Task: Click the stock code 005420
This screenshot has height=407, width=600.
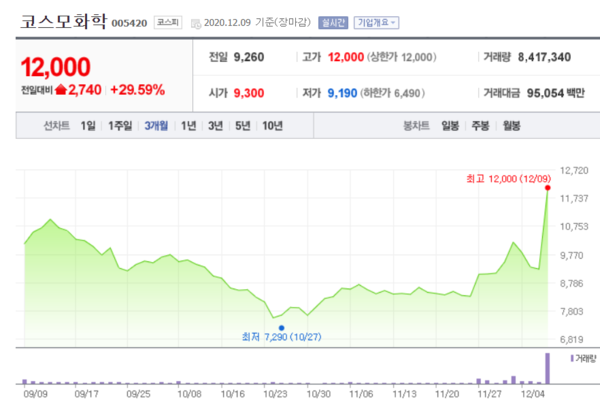Action: tap(129, 23)
